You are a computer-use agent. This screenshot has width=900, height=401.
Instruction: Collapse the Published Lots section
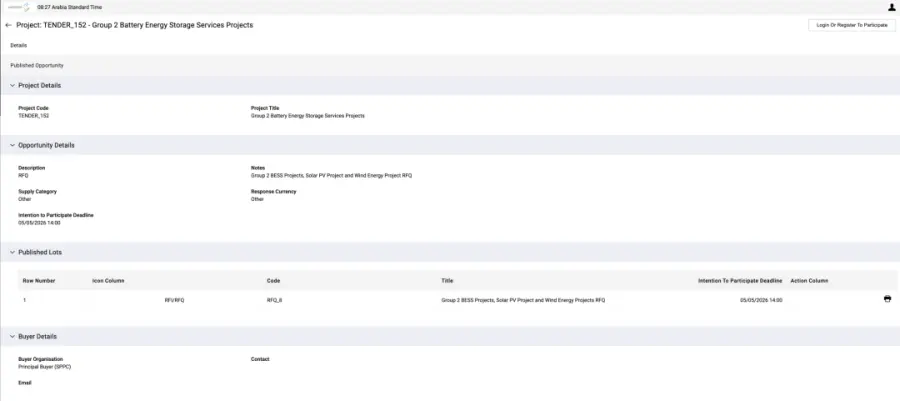tap(13, 252)
